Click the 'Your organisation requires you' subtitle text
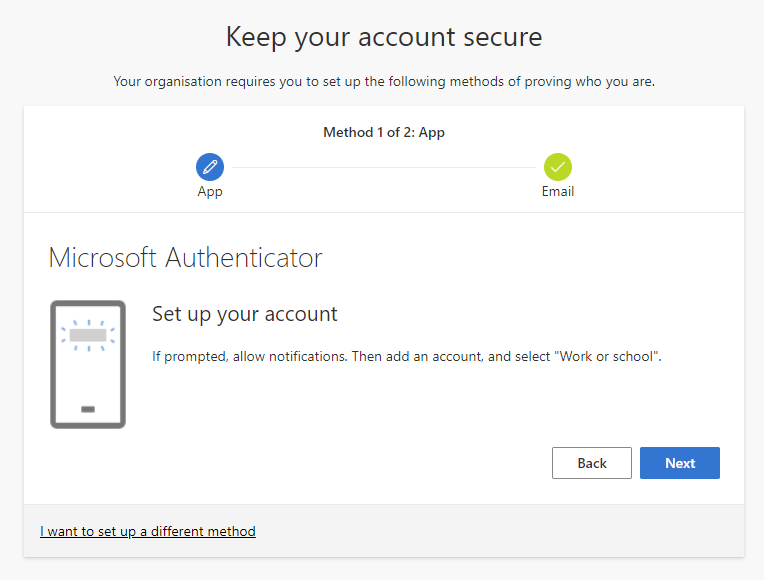The height and width of the screenshot is (580, 764). (384, 81)
